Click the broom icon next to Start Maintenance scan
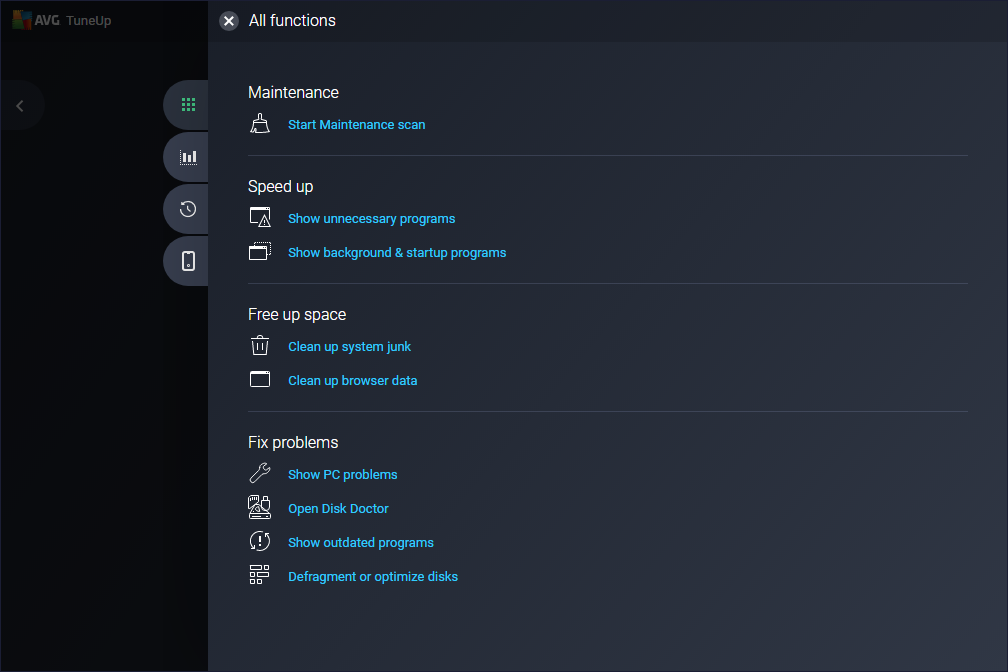Screen dimensions: 1008x672 [x=260, y=123]
